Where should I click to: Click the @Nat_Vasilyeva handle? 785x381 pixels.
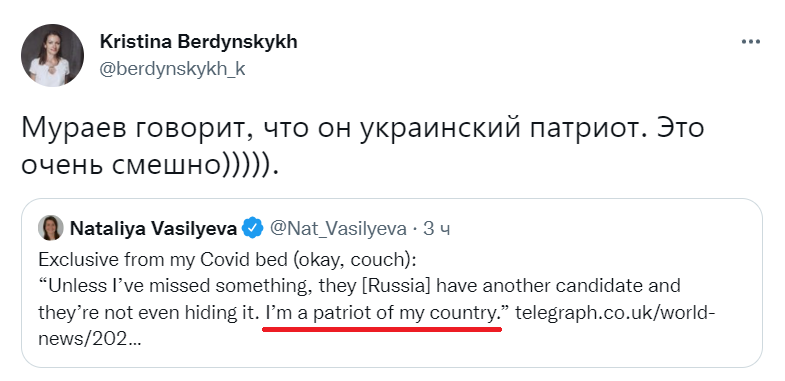[338, 229]
